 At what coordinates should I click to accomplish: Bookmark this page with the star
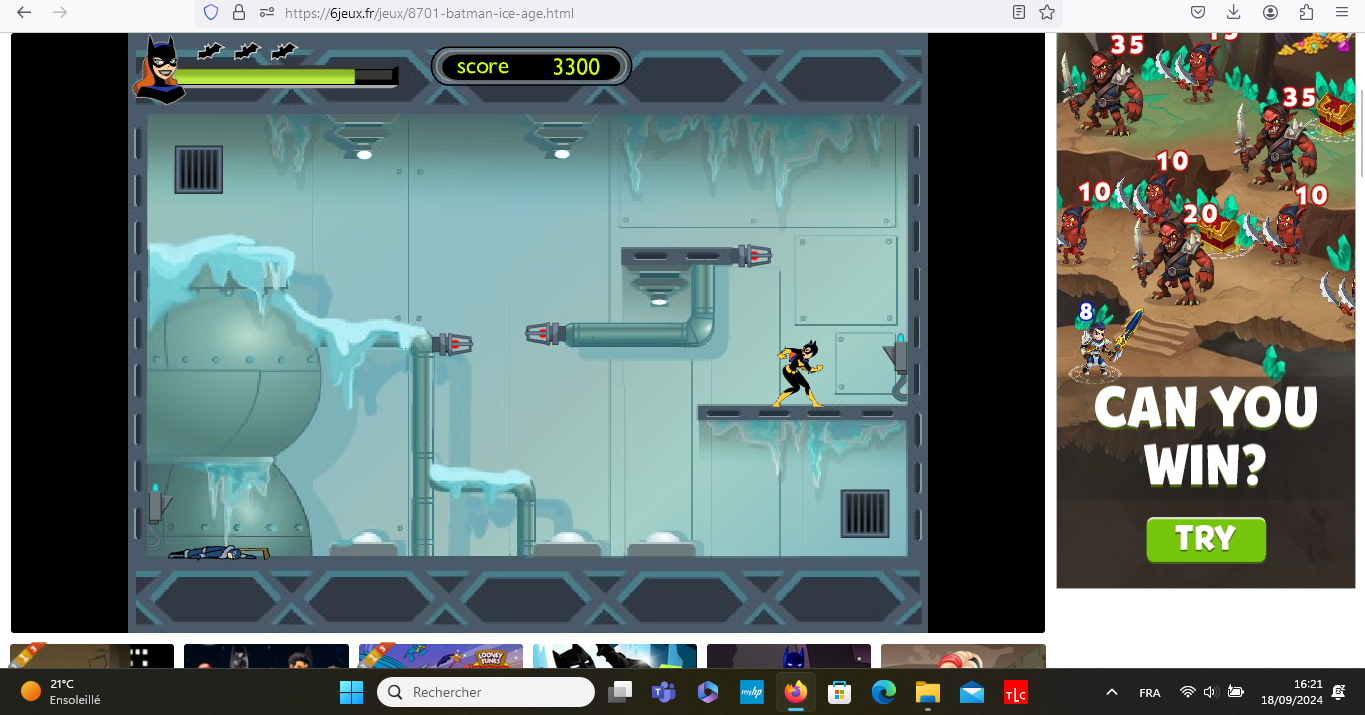(x=1047, y=13)
